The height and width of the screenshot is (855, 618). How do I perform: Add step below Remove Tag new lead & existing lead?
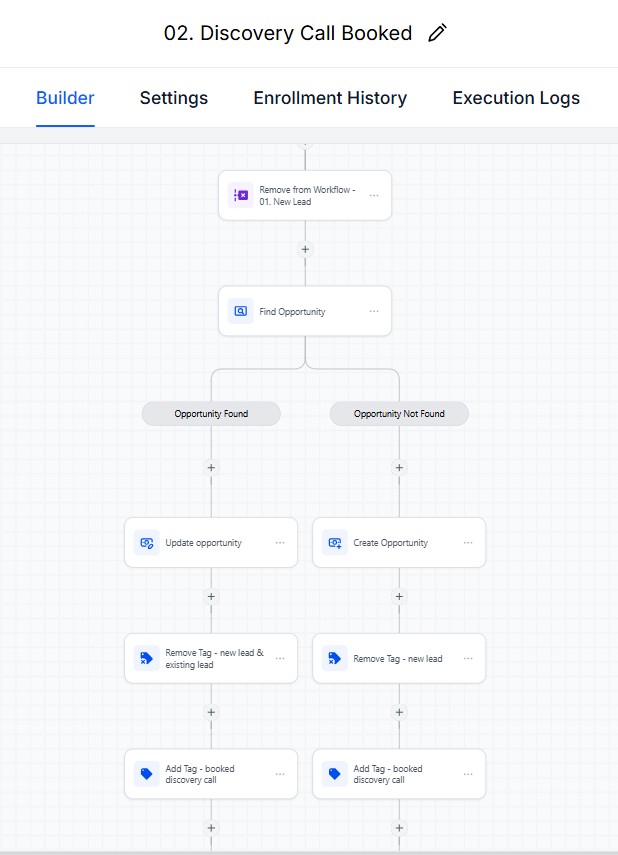[x=211, y=712]
